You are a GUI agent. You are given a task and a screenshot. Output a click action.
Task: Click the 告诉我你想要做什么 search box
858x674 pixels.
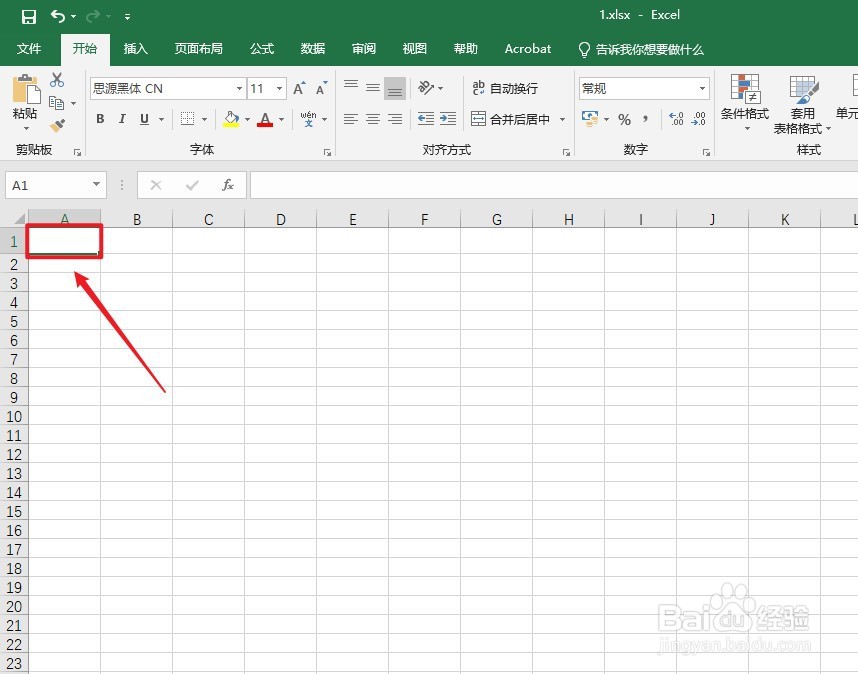641,49
